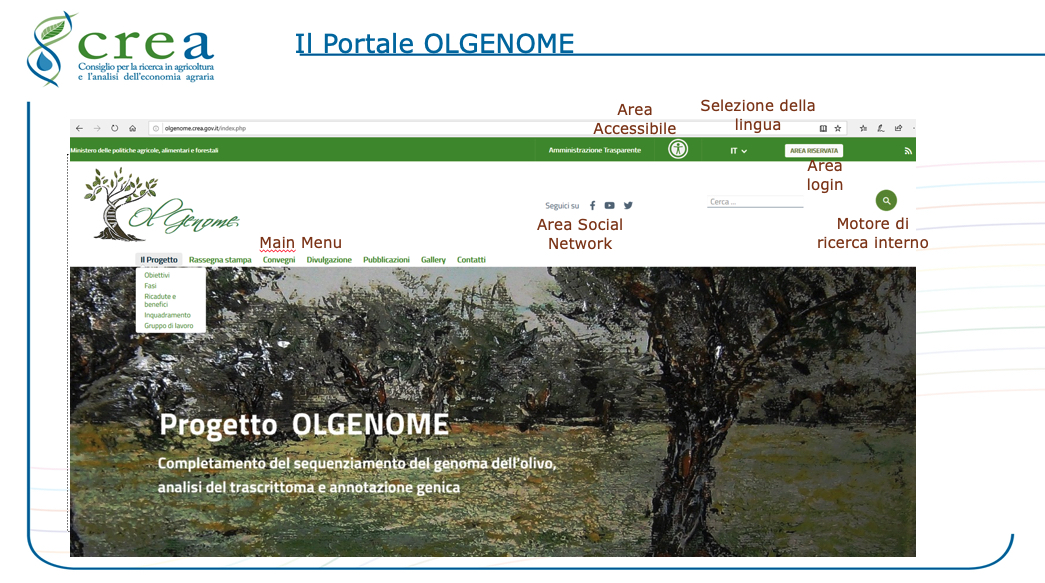Open the Rassegna stampa menu item
Image resolution: width=1045 pixels, height=583 pixels.
[220, 260]
